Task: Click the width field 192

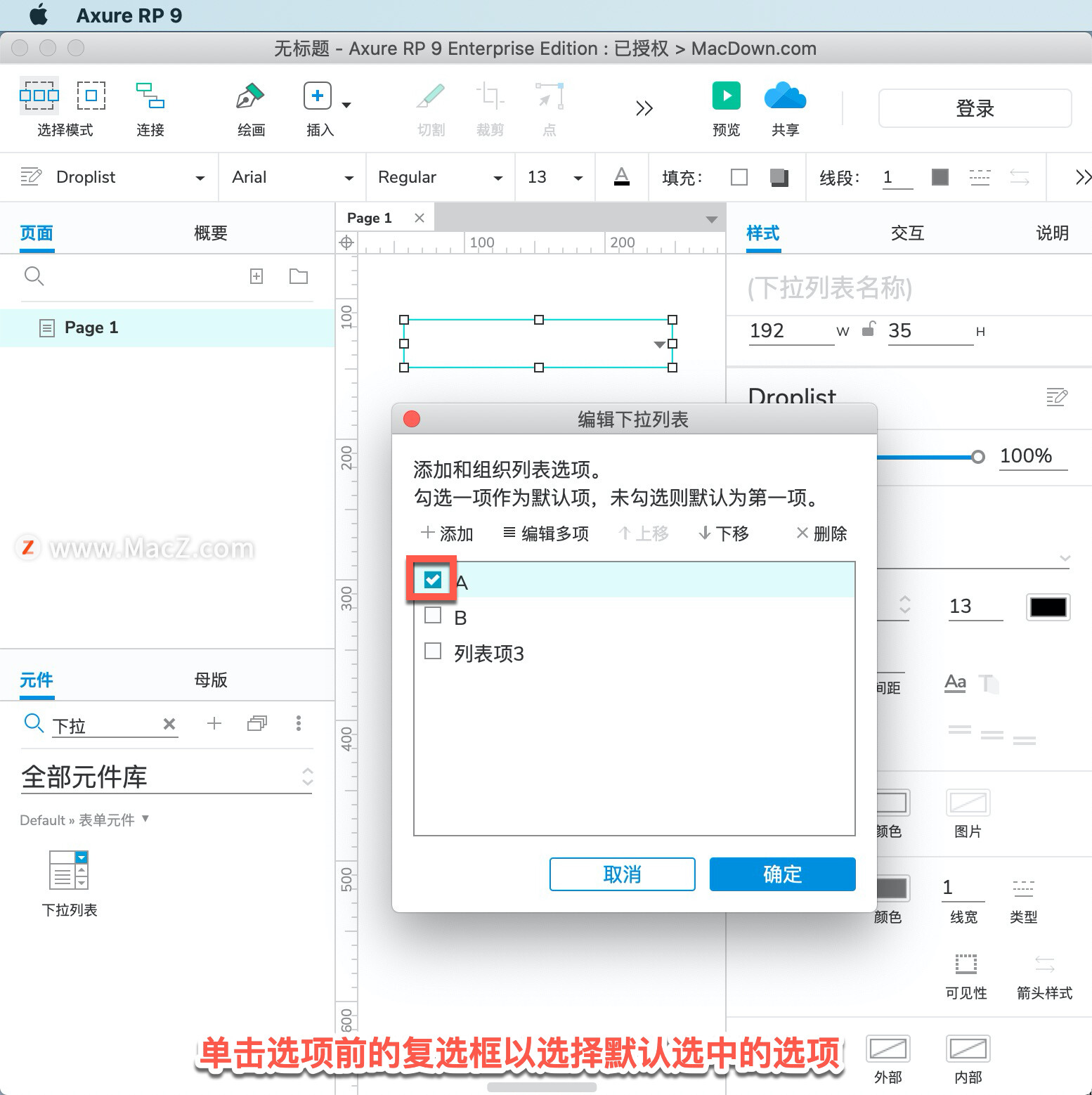Action: [x=791, y=331]
